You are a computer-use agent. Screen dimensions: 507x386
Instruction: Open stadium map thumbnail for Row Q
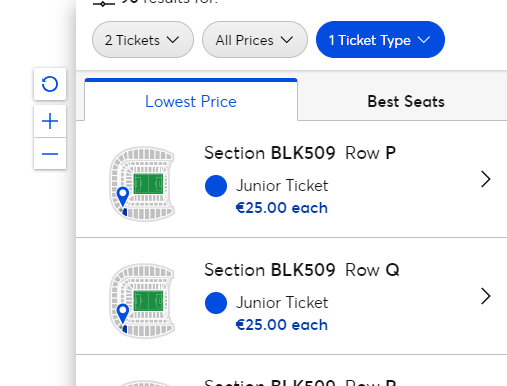click(142, 301)
